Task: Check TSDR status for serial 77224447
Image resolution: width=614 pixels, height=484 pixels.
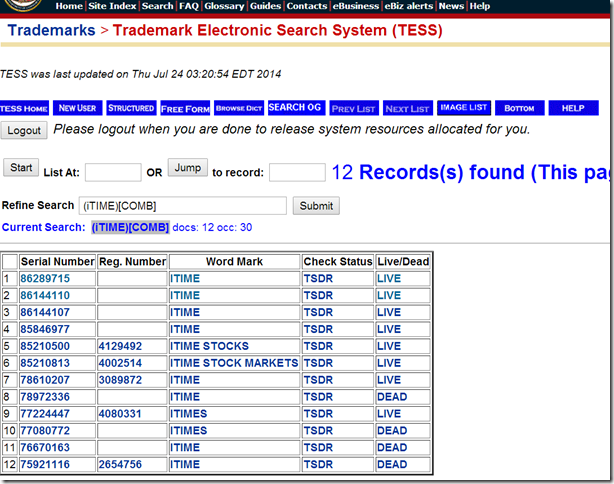Action: (x=318, y=414)
